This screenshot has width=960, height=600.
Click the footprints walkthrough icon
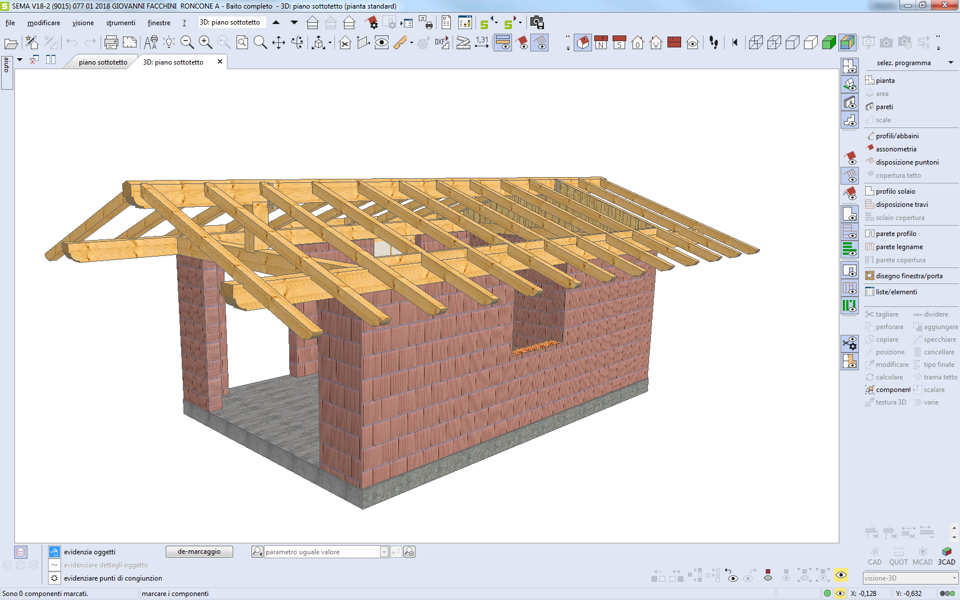click(x=714, y=43)
